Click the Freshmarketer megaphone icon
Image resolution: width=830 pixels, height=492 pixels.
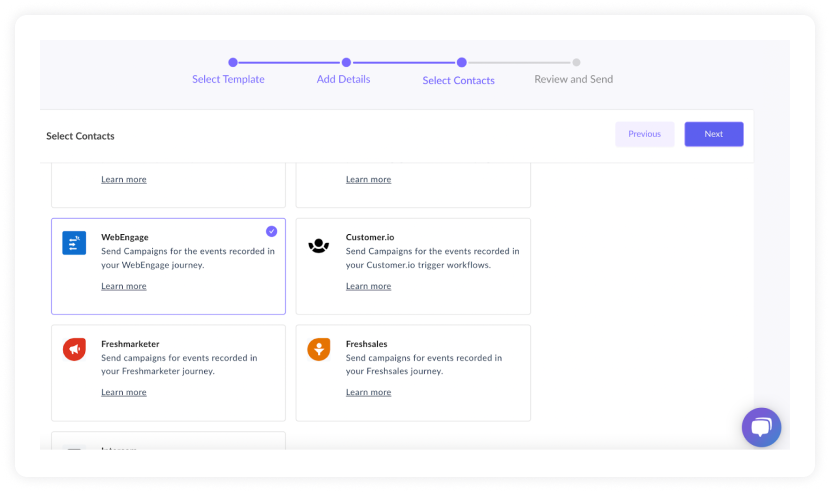coord(74,350)
